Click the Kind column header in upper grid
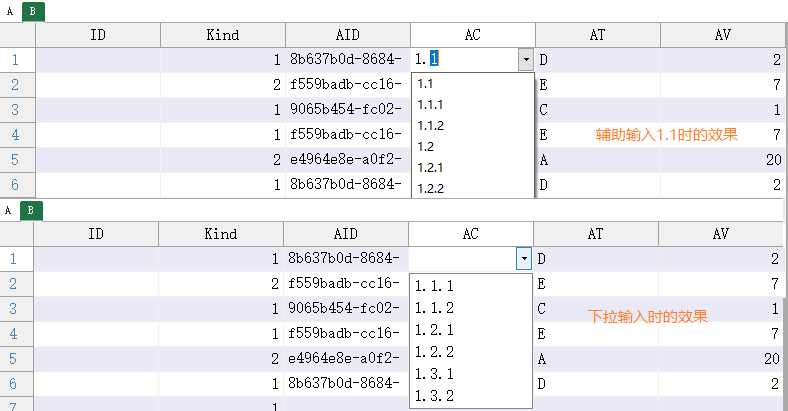The width and height of the screenshot is (788, 411). [223, 35]
